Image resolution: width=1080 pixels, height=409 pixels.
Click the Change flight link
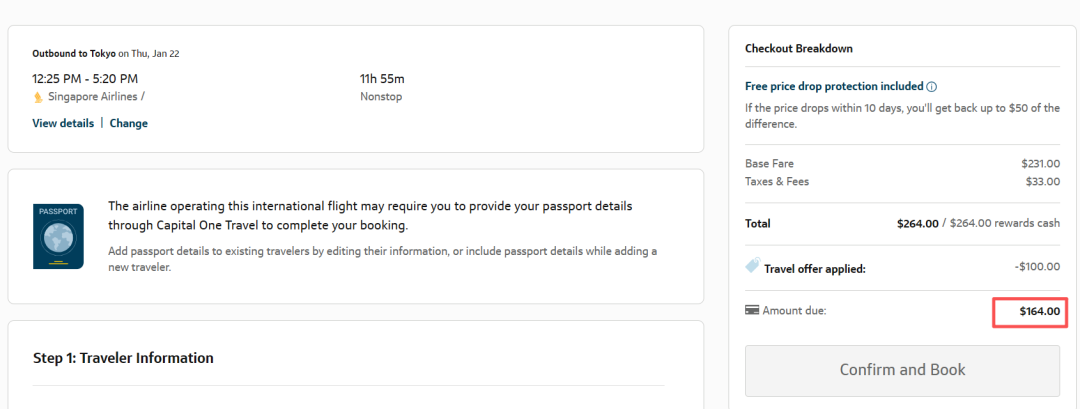pyautogui.click(x=128, y=123)
